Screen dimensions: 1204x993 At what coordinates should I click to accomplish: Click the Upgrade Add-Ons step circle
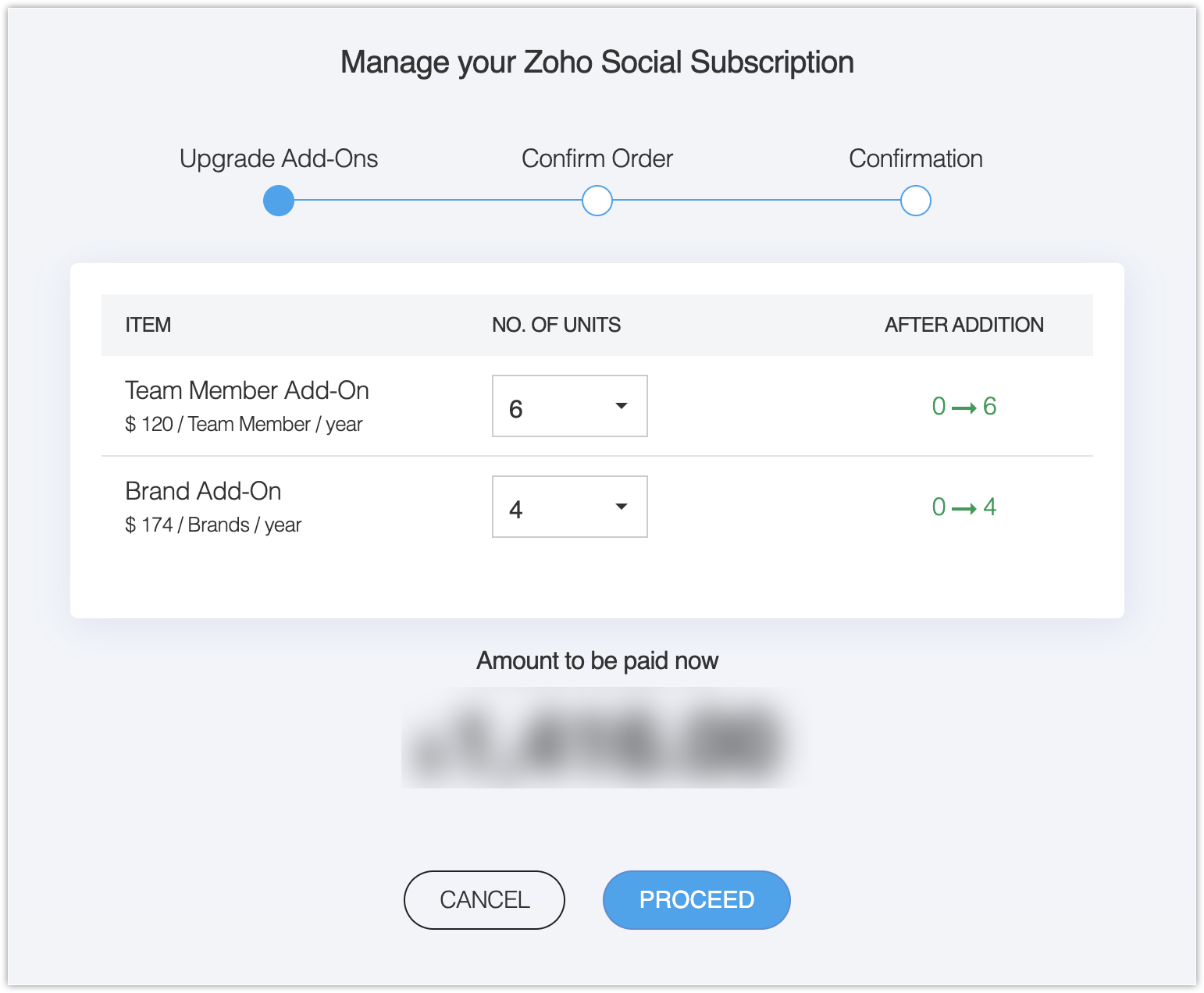click(279, 201)
